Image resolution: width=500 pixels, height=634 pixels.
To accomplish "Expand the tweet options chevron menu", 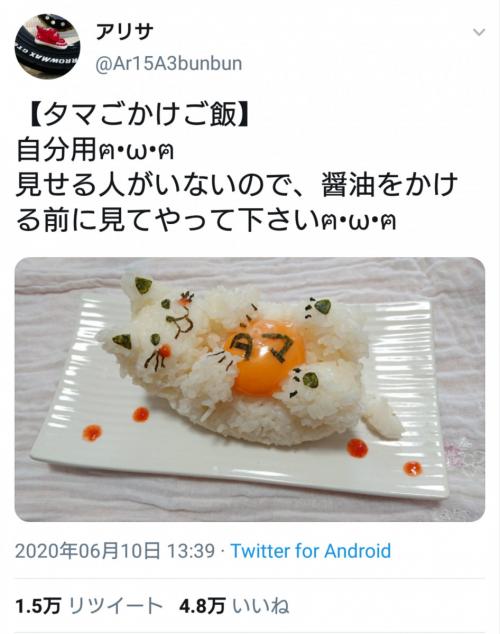I will pyautogui.click(x=479, y=32).
